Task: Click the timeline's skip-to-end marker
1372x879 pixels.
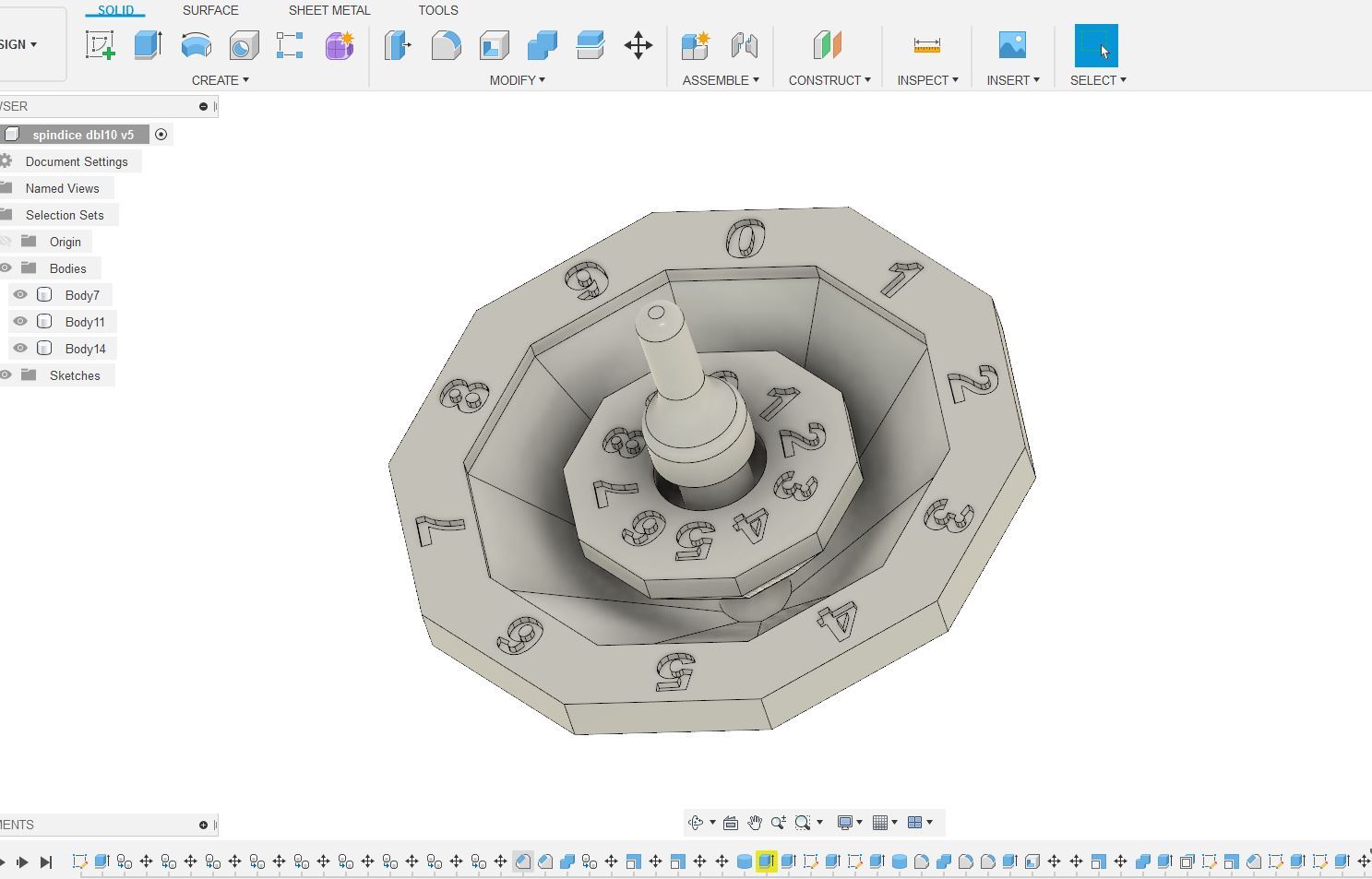Action: point(47,861)
